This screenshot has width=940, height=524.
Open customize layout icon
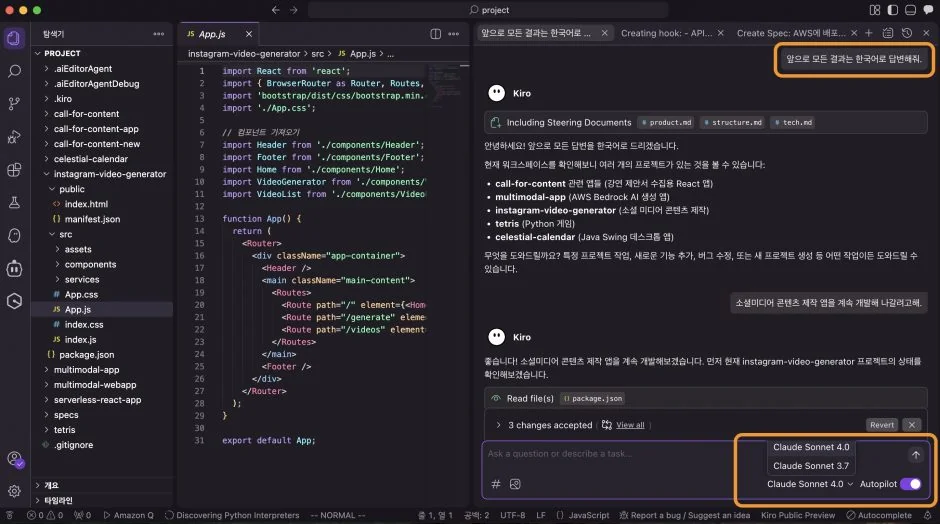coord(875,10)
